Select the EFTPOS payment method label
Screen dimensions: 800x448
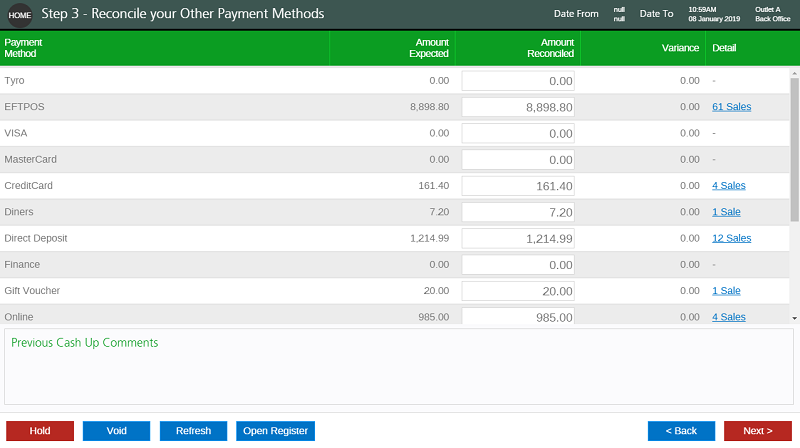point(24,107)
